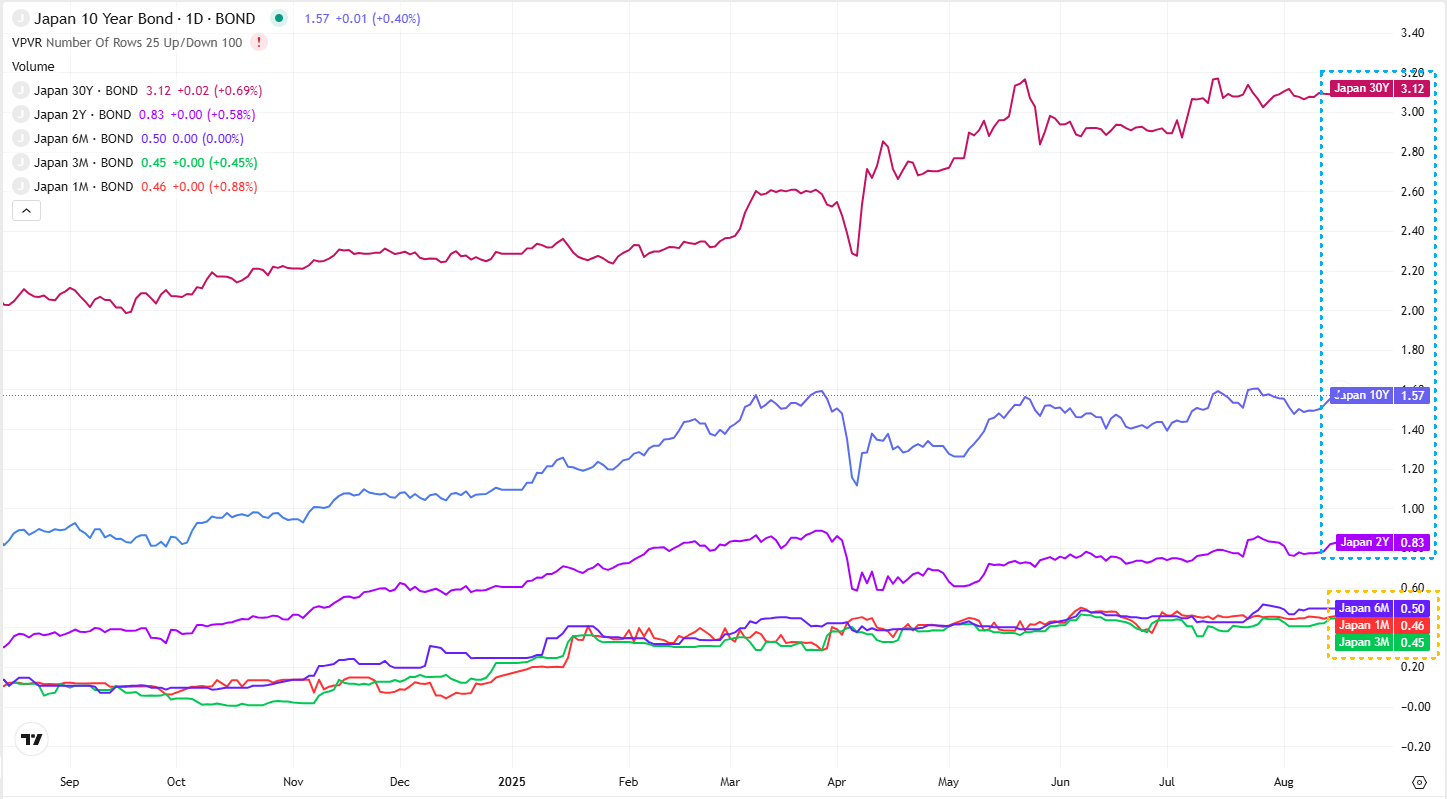Image resolution: width=1447 pixels, height=799 pixels.
Task: Select the Volume indicator legend entry
Action: tap(33, 66)
